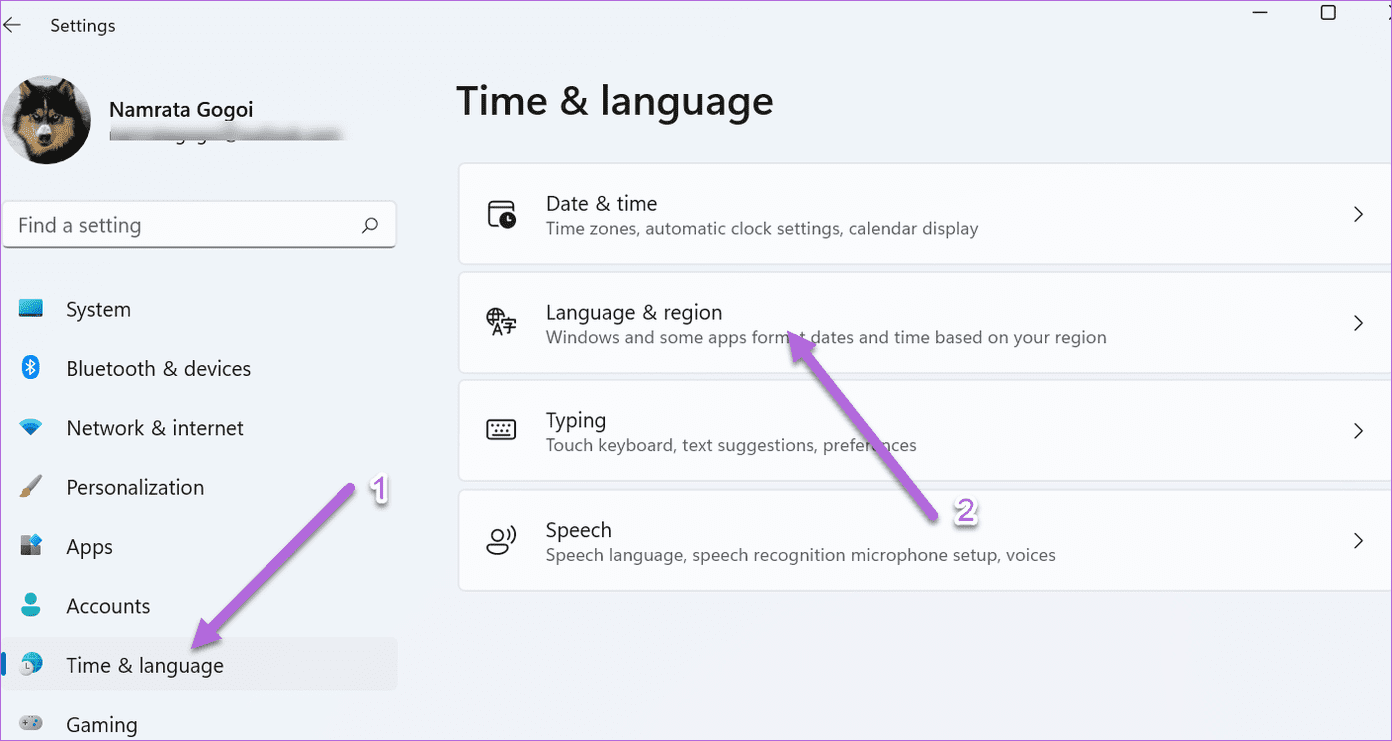1392x741 pixels.
Task: Expand the Date & time chevron
Action: point(1358,214)
